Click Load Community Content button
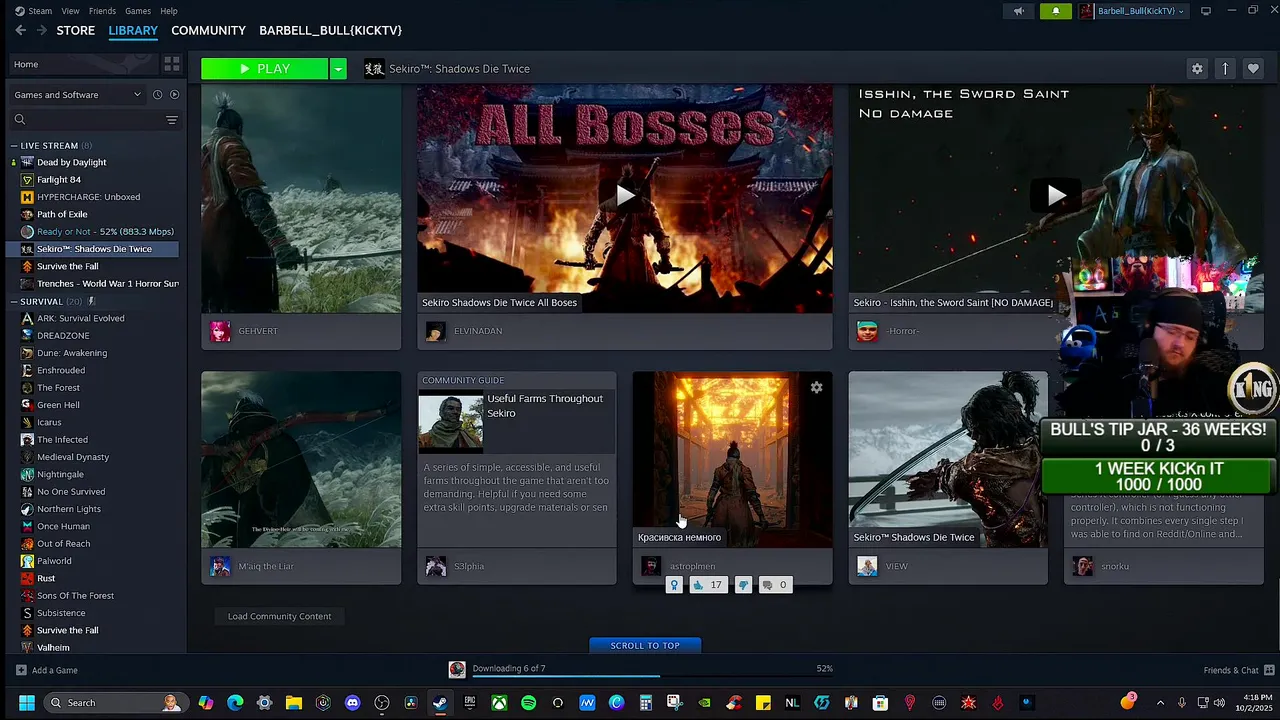Viewport: 1280px width, 720px height. 279,616
